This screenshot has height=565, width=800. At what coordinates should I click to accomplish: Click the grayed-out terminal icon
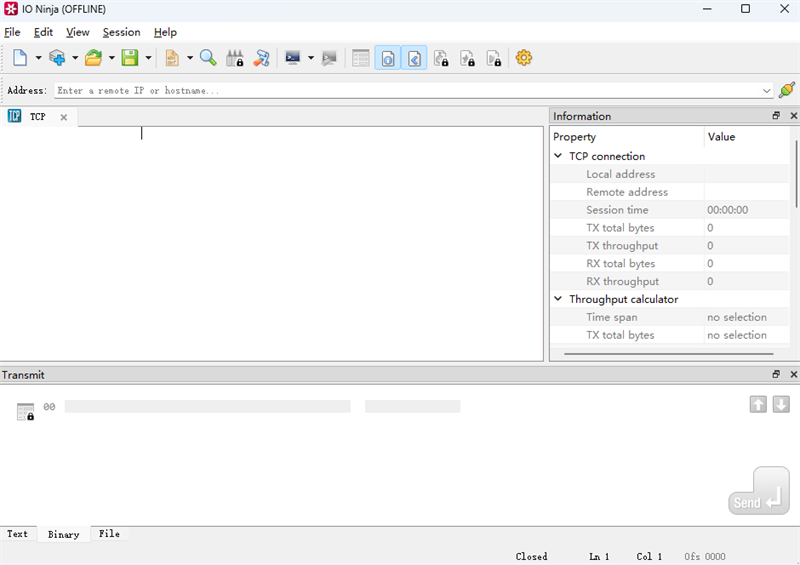pyautogui.click(x=329, y=58)
